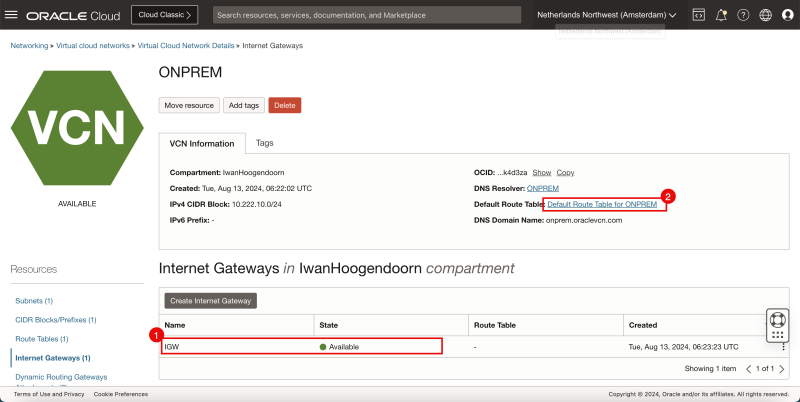Click Create Internet Gateway button
Image resolution: width=800 pixels, height=402 pixels.
coord(211,300)
